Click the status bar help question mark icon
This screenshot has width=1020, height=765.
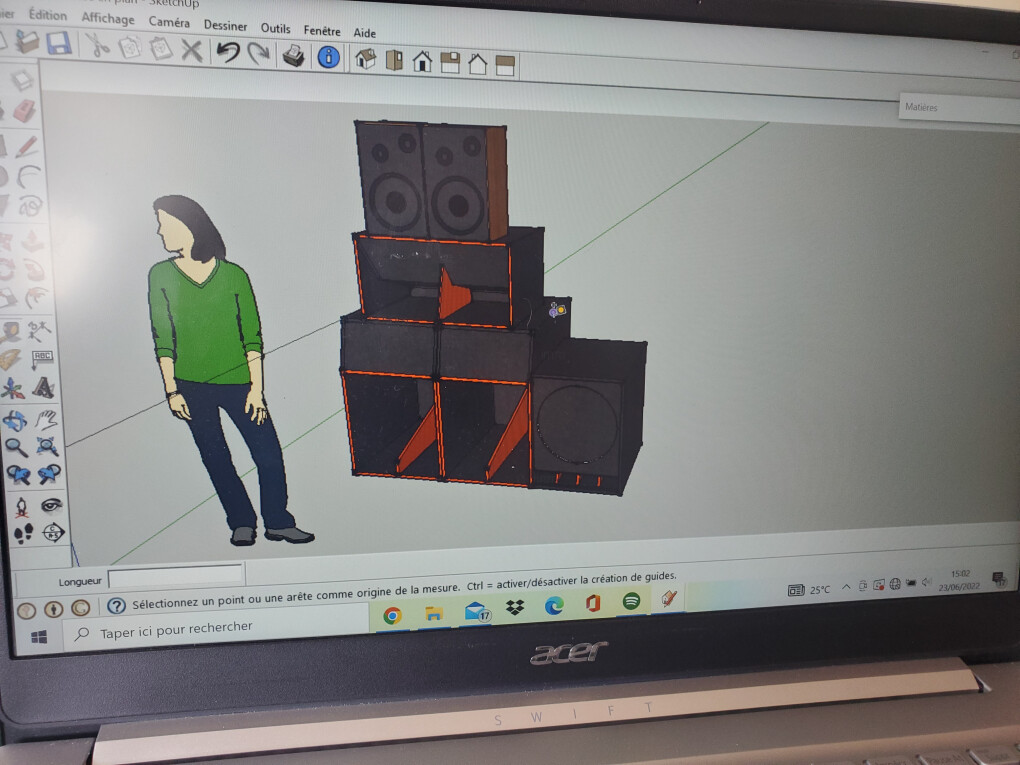(116, 606)
